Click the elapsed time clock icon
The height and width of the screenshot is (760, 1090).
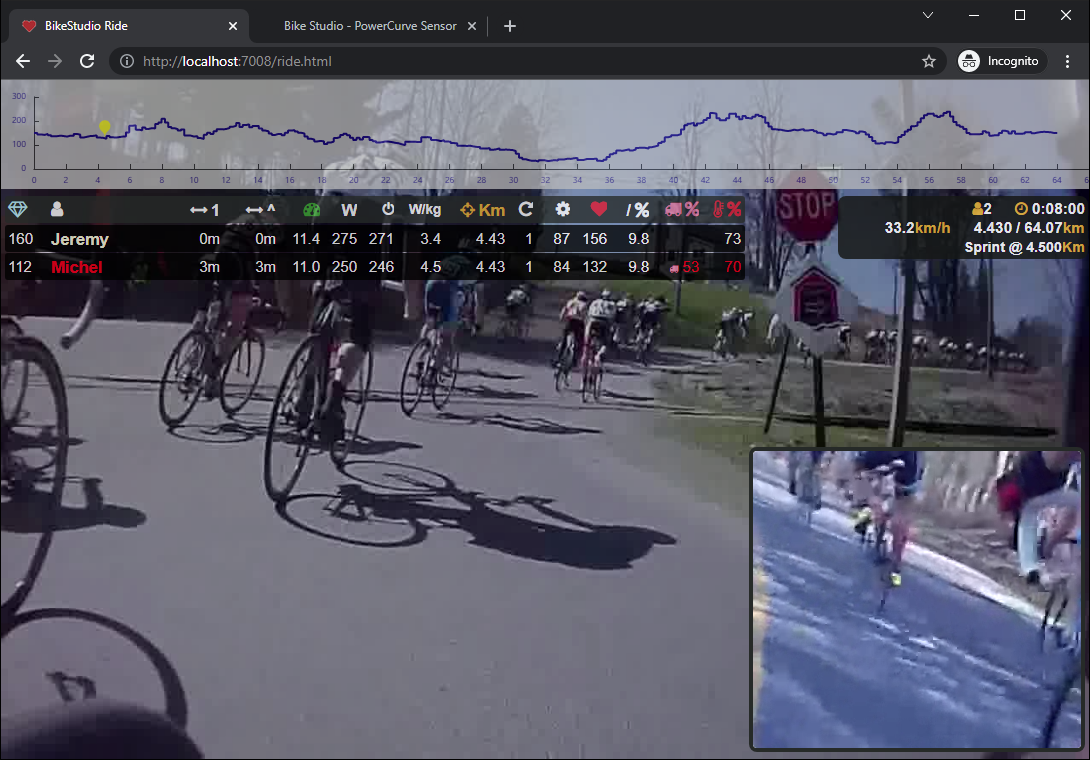(1021, 209)
